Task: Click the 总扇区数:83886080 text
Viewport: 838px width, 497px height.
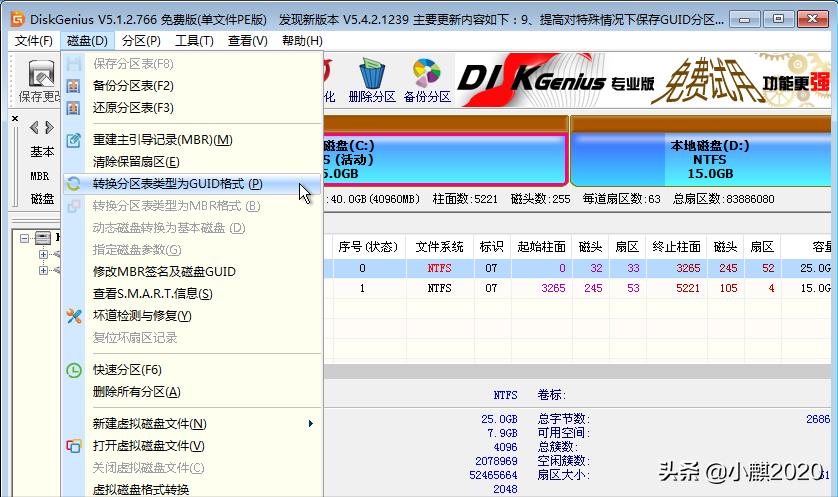Action: point(724,199)
